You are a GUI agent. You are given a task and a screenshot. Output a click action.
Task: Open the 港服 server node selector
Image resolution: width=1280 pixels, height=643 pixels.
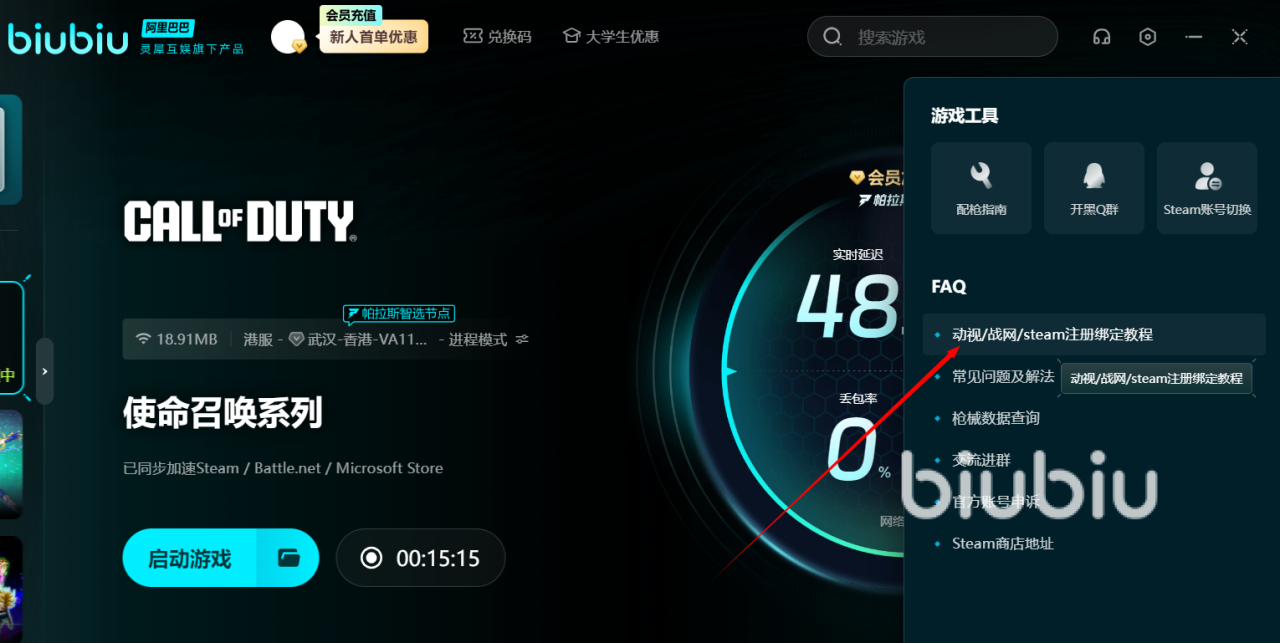pos(258,339)
